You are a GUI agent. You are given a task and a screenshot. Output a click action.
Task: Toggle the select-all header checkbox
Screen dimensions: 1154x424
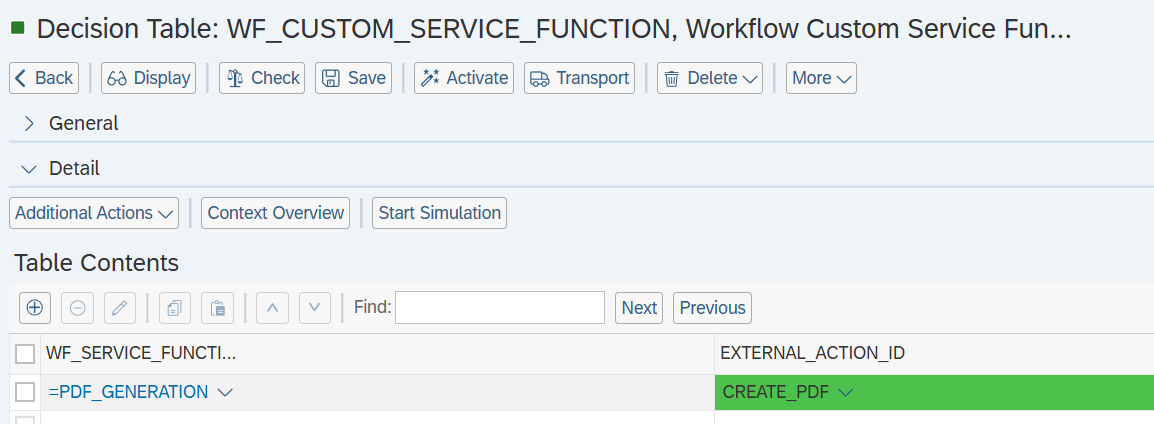point(25,354)
